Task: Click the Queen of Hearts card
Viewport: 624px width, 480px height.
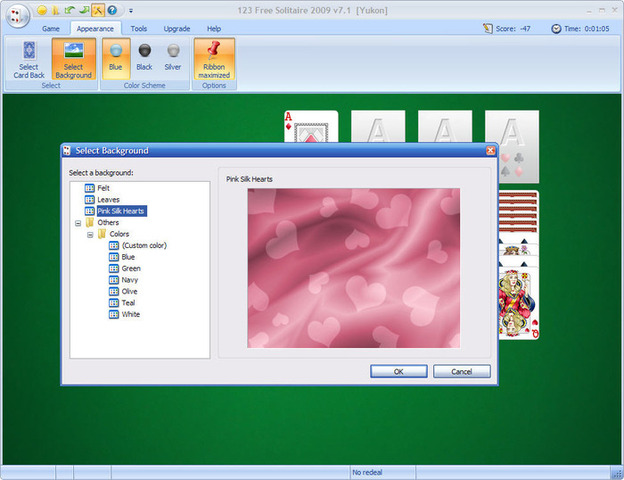Action: pos(519,304)
